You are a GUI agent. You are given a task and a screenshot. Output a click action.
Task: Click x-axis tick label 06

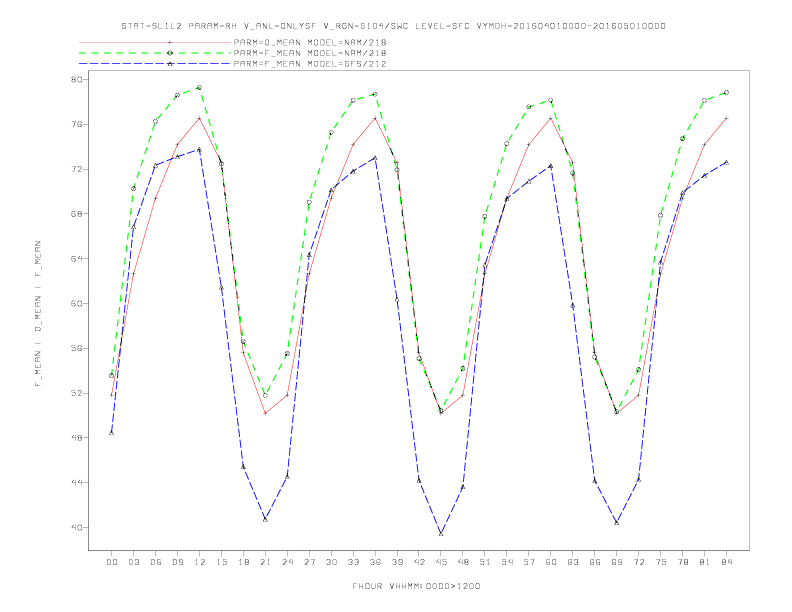(156, 562)
